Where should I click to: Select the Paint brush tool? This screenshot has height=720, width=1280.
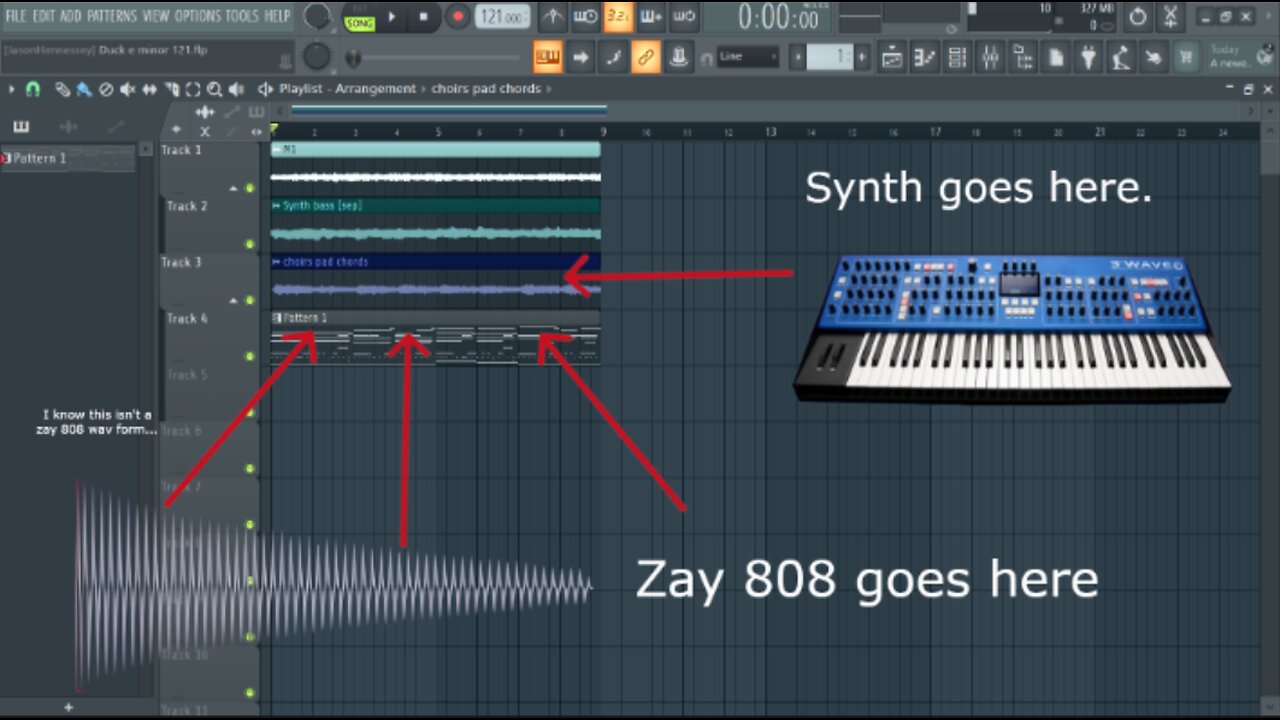[83, 89]
